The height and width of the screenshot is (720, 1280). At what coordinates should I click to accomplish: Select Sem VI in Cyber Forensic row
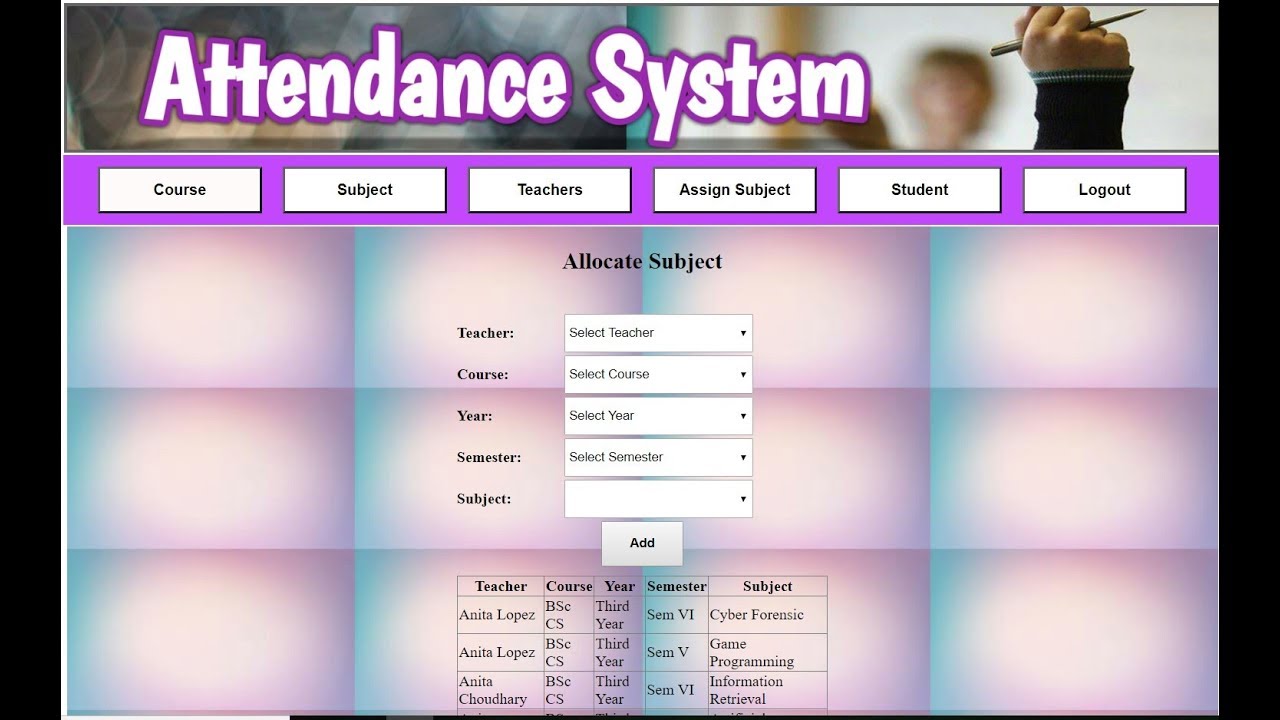tap(677, 615)
